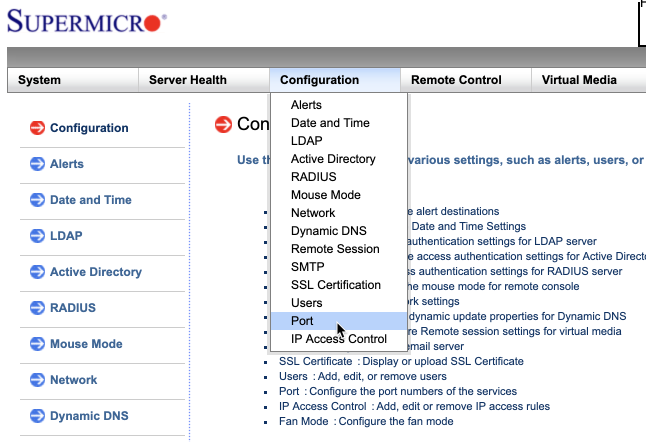Open the Virtual Media menu
Screen dimensions: 646x442
(579, 80)
